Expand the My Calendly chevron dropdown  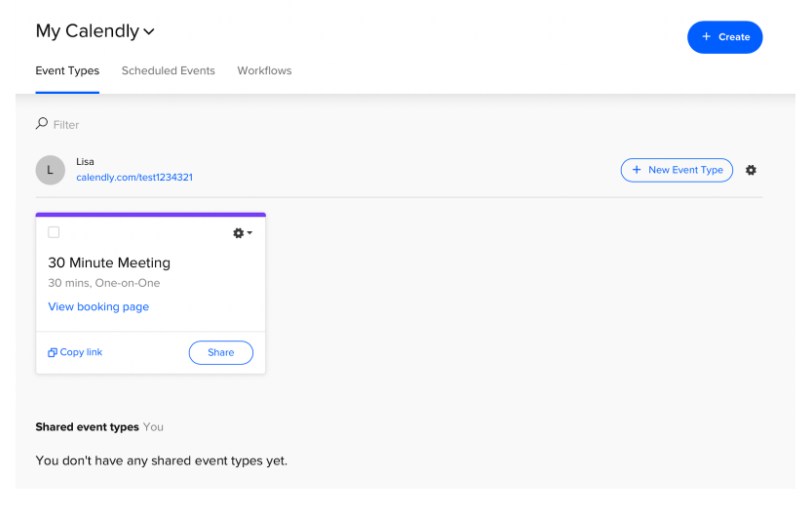point(149,32)
